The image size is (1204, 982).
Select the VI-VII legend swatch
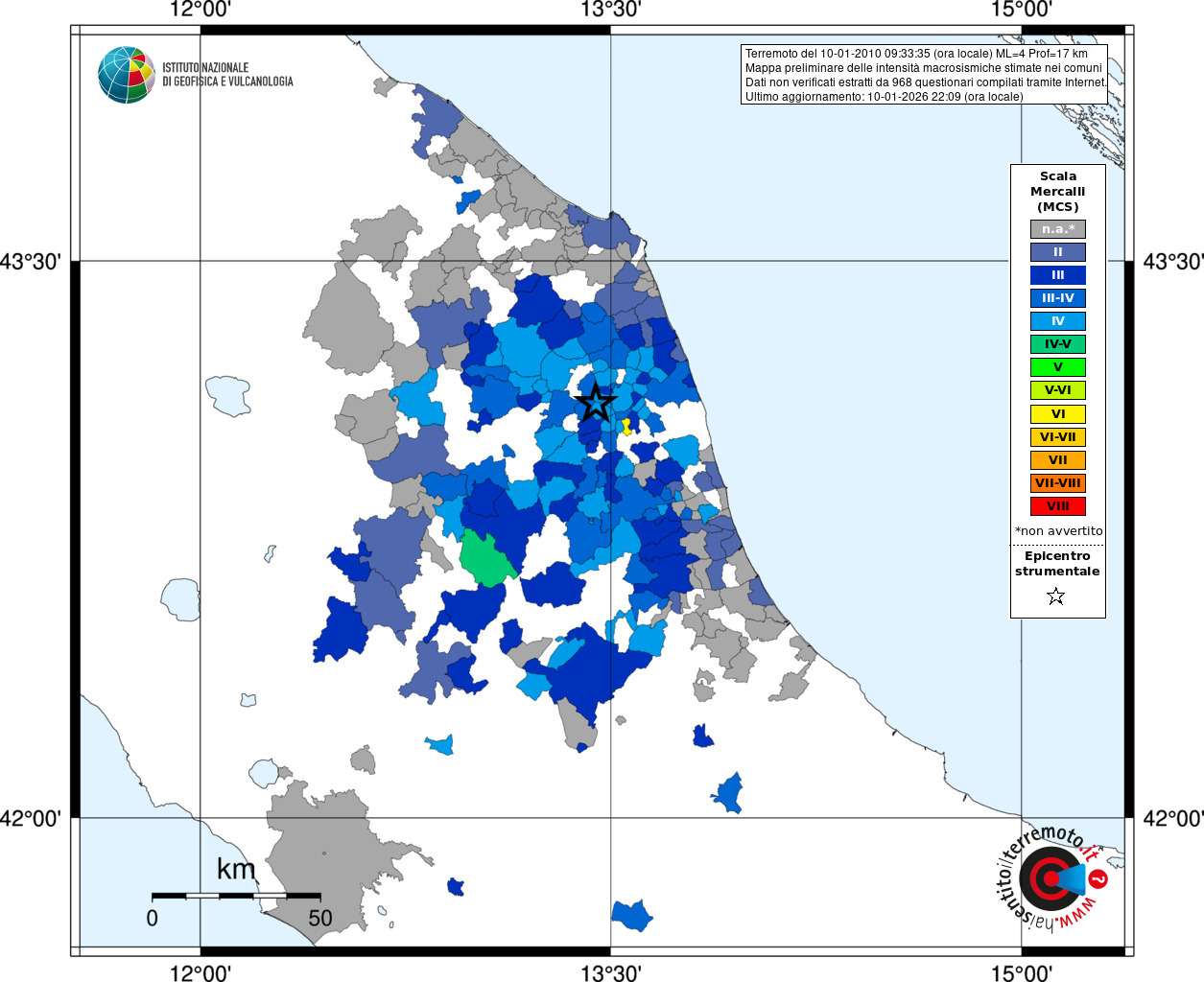pyautogui.click(x=1058, y=437)
